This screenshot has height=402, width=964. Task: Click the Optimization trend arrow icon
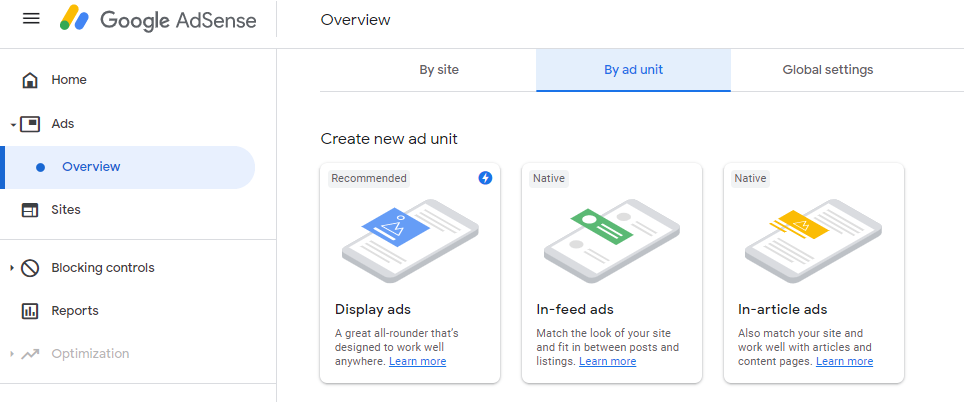coord(30,354)
